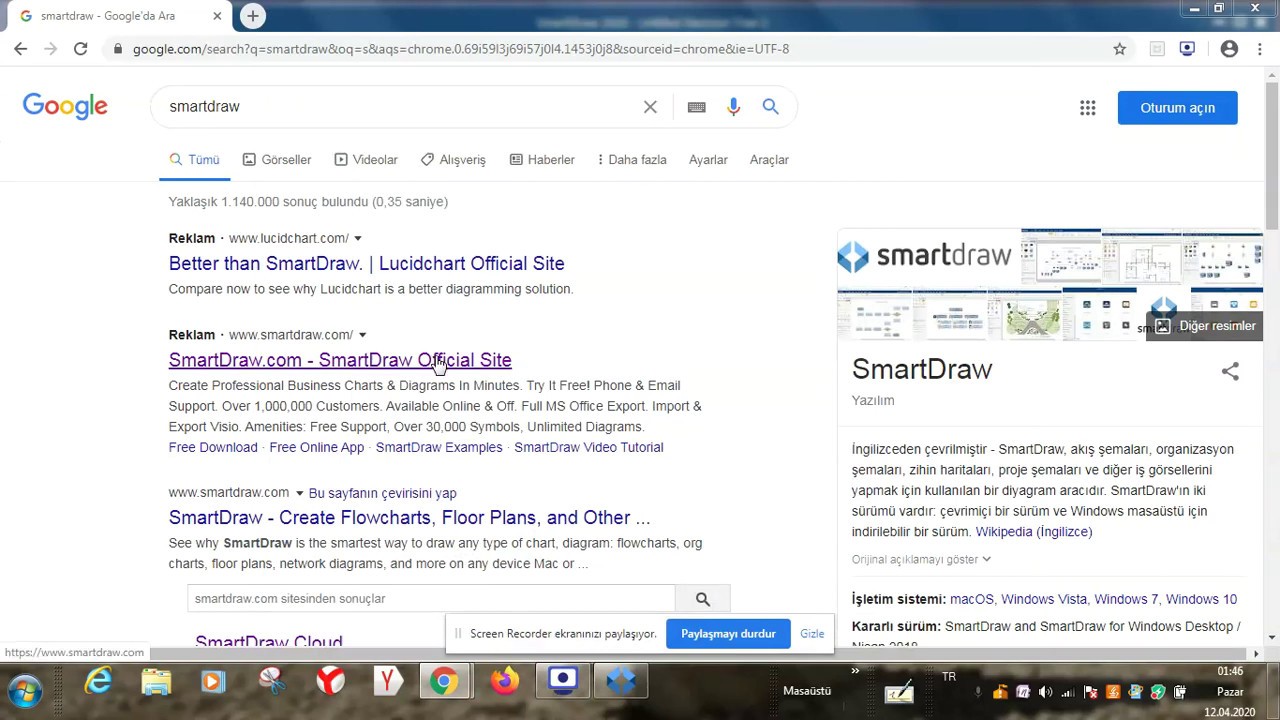
Task: Select the Tümü tab
Action: click(194, 160)
